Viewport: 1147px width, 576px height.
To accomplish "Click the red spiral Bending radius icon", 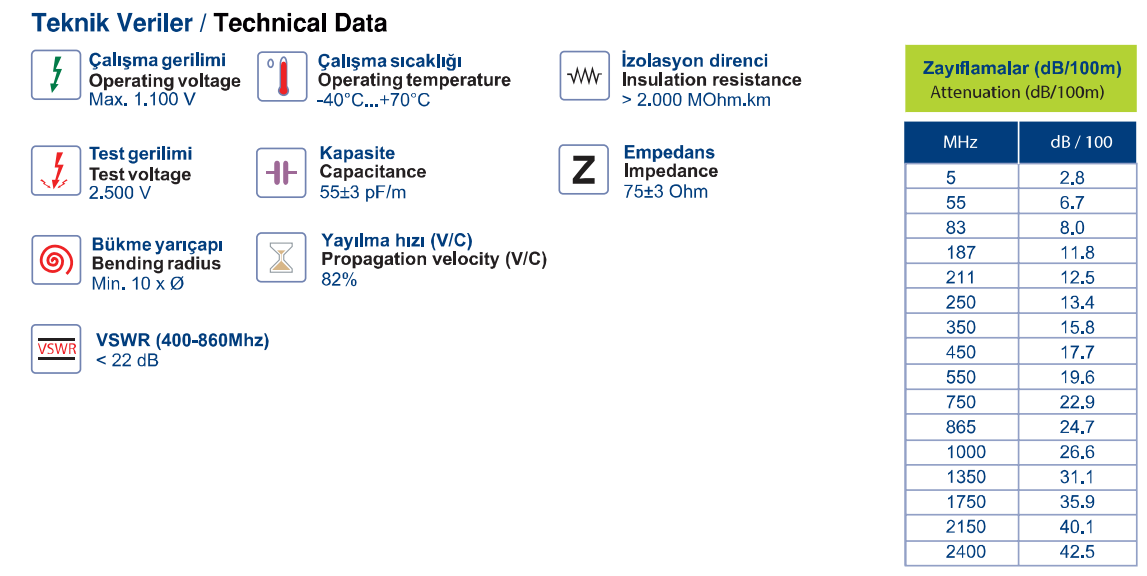I will tap(56, 260).
